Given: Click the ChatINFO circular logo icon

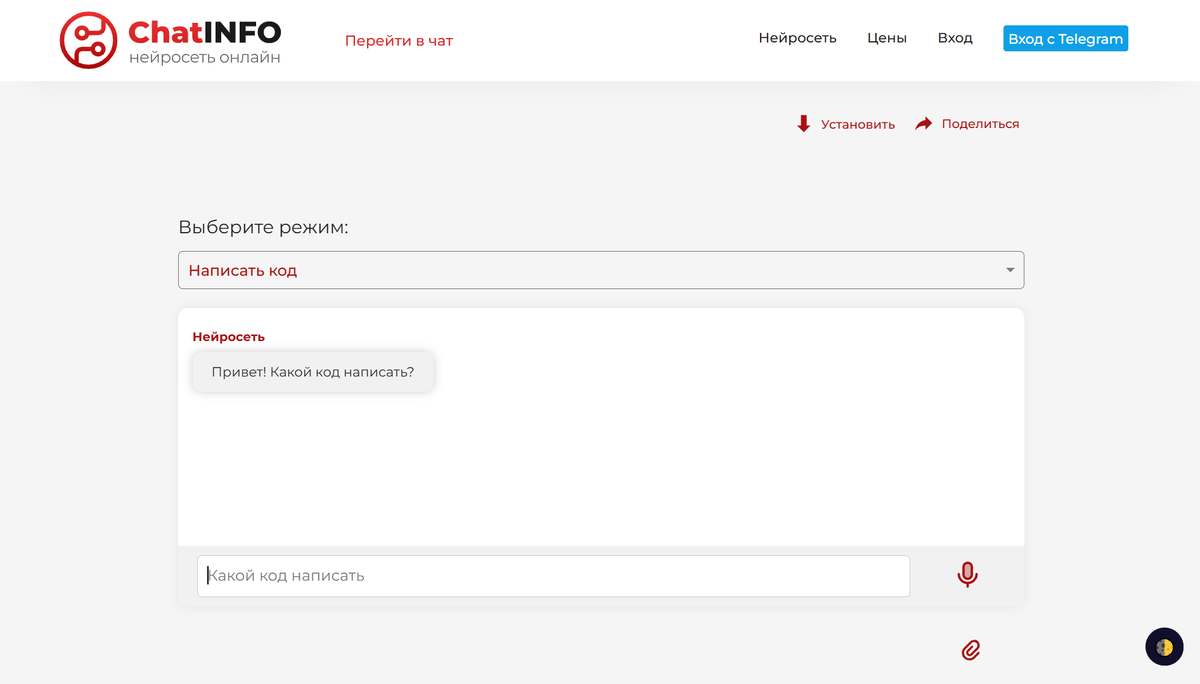Looking at the screenshot, I should (x=89, y=40).
